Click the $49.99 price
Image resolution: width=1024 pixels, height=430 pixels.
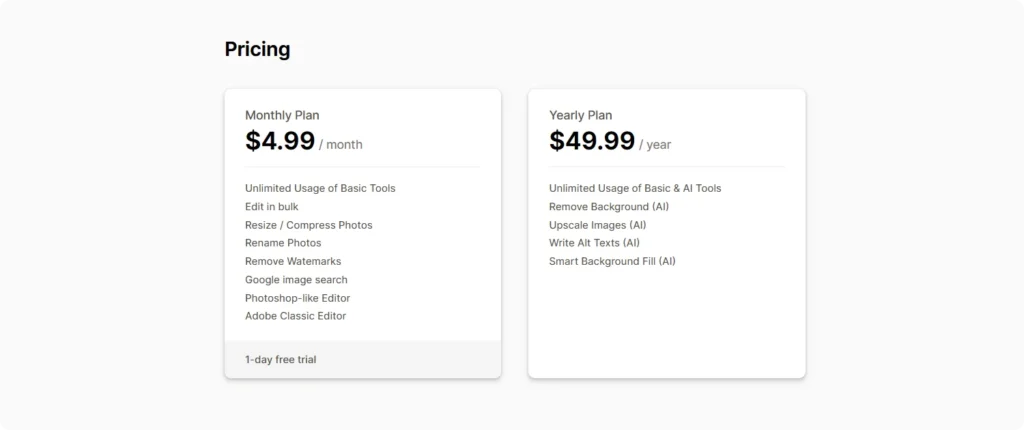[592, 141]
